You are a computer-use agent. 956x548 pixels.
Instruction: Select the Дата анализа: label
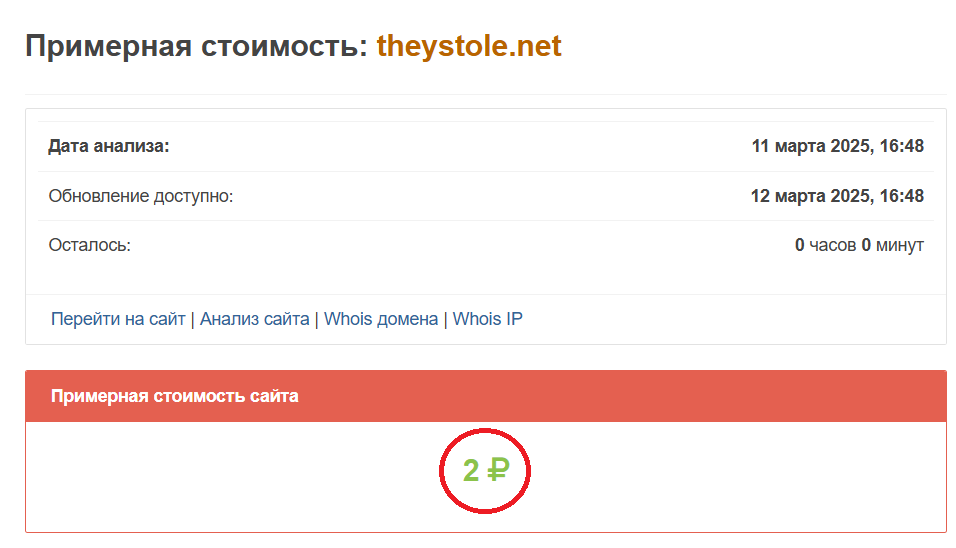tap(109, 147)
